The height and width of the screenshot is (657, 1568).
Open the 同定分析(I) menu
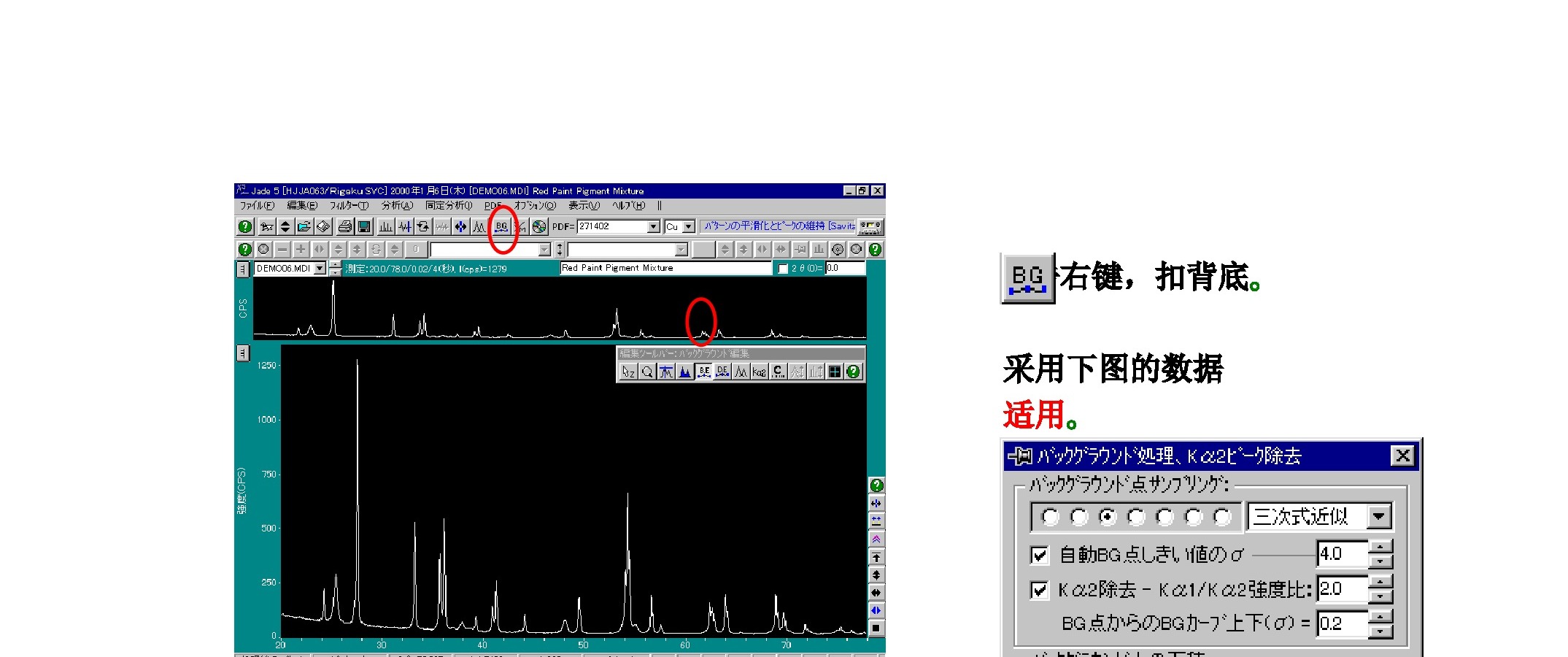(449, 206)
